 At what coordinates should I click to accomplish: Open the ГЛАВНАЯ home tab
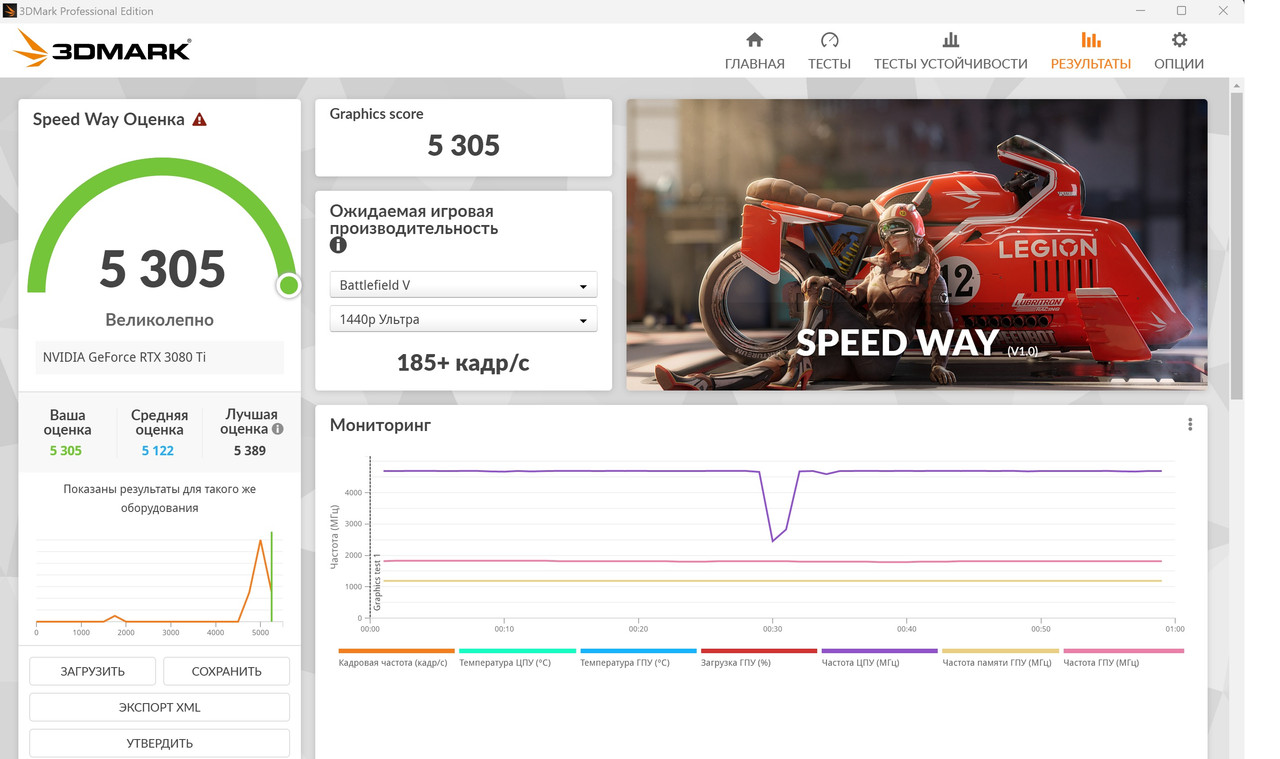[x=754, y=51]
